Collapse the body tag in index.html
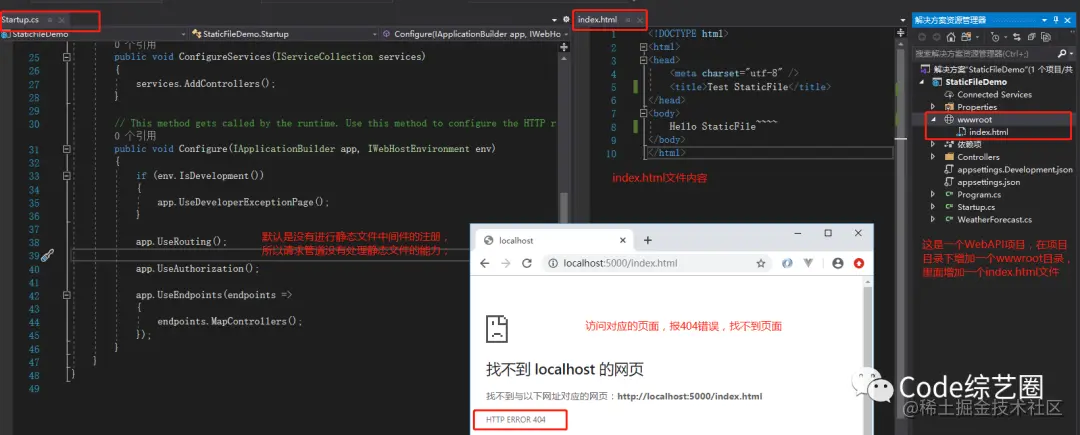This screenshot has width=1080, height=435. tap(643, 114)
